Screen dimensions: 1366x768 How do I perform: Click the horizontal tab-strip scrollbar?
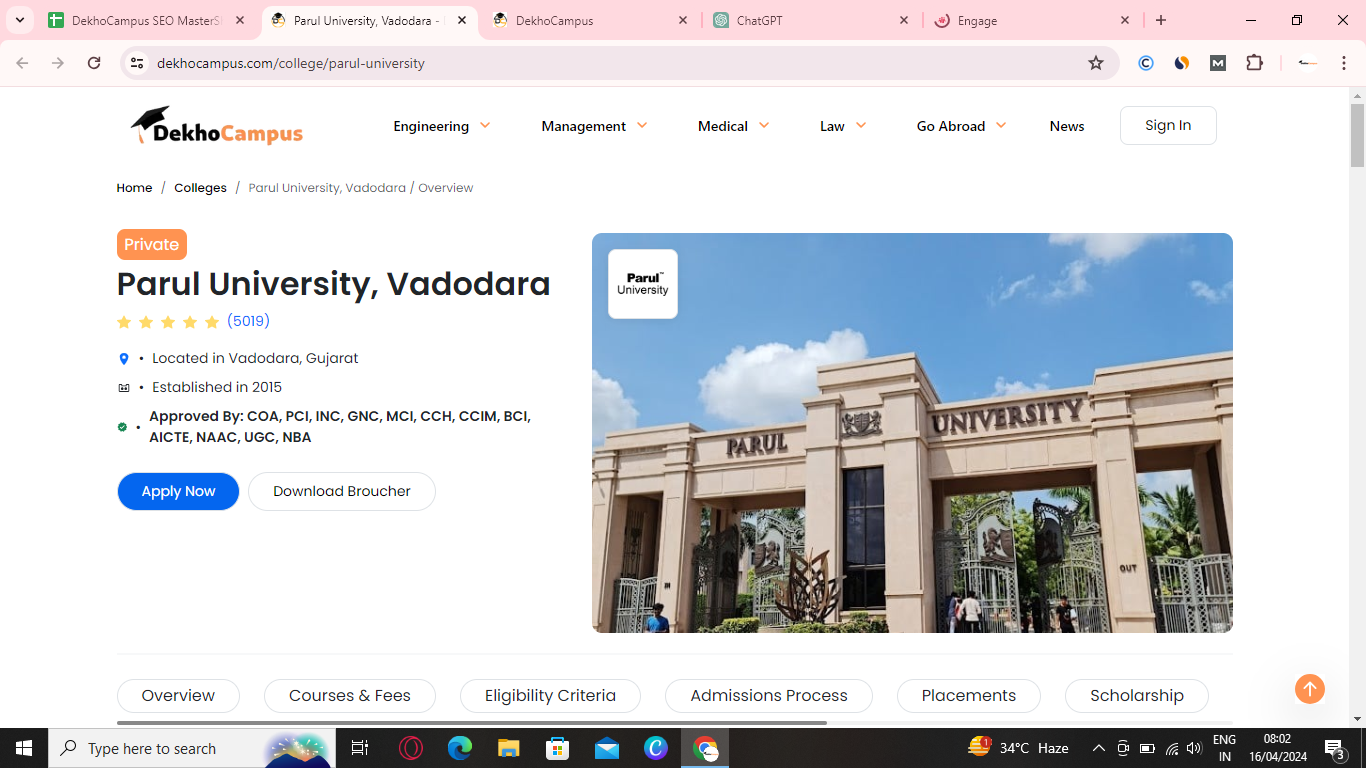tap(472, 722)
